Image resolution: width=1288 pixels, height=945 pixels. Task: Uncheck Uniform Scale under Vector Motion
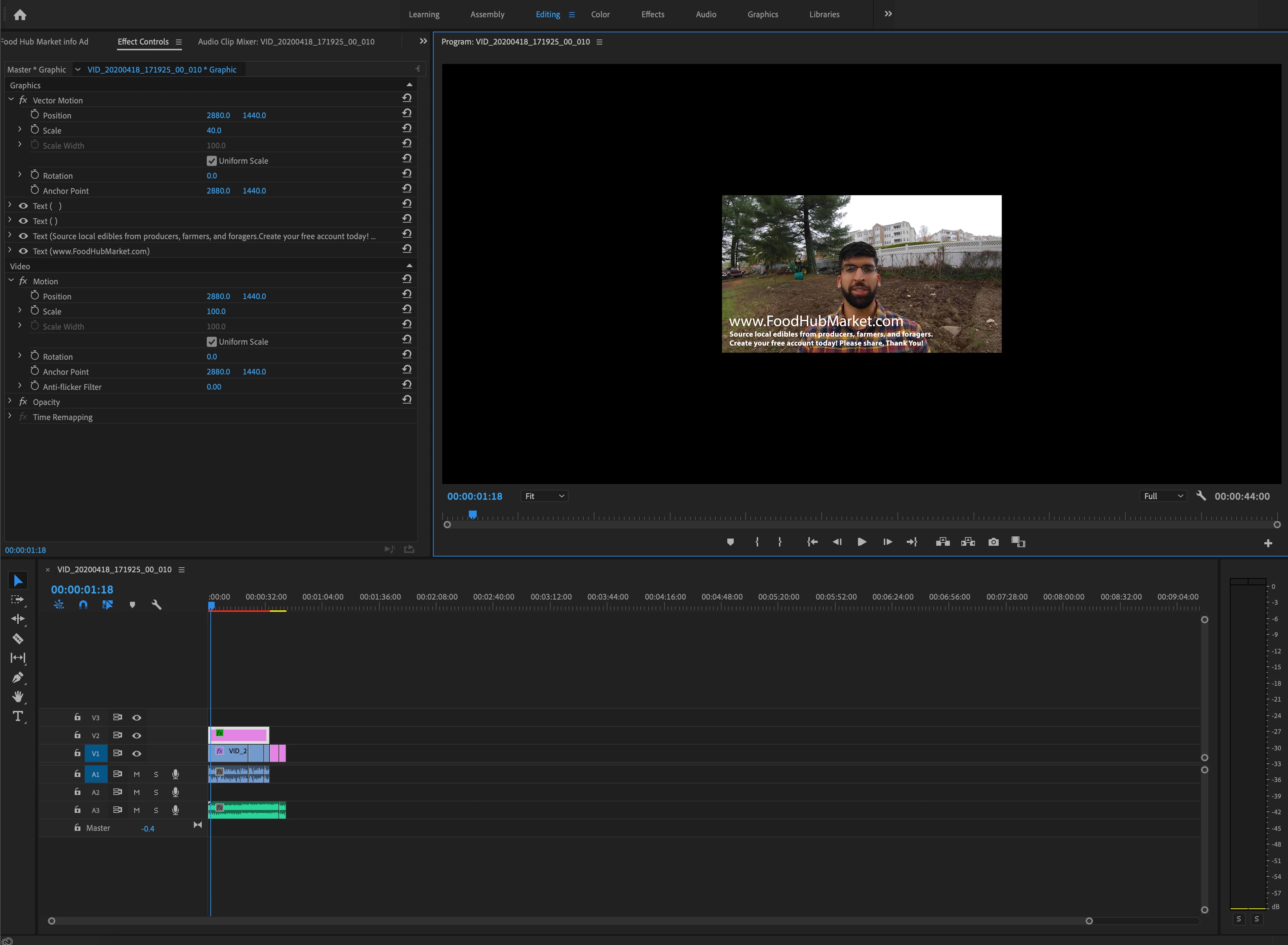click(212, 161)
